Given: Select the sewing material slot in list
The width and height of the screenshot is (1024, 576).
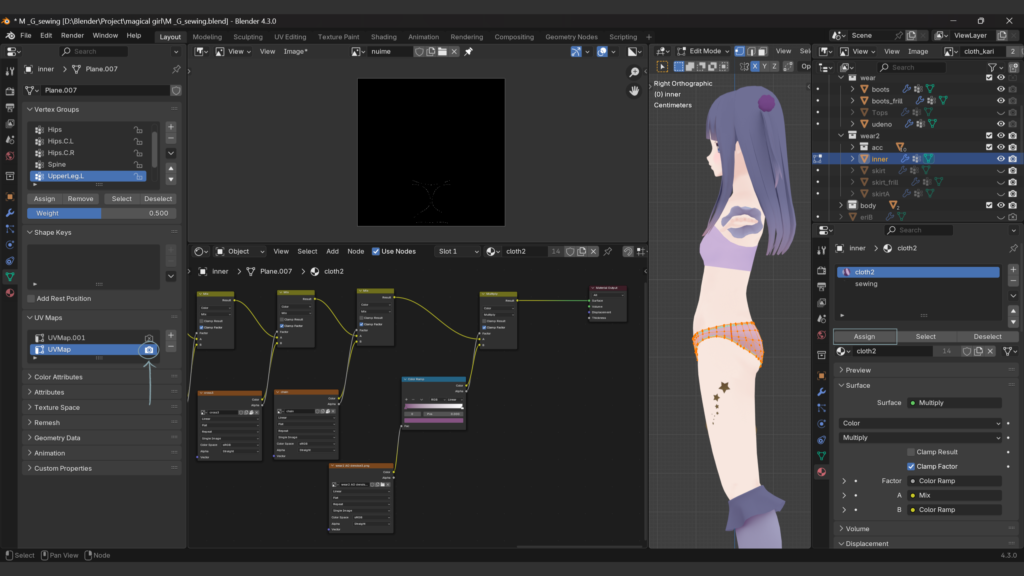Looking at the screenshot, I should pos(866,284).
